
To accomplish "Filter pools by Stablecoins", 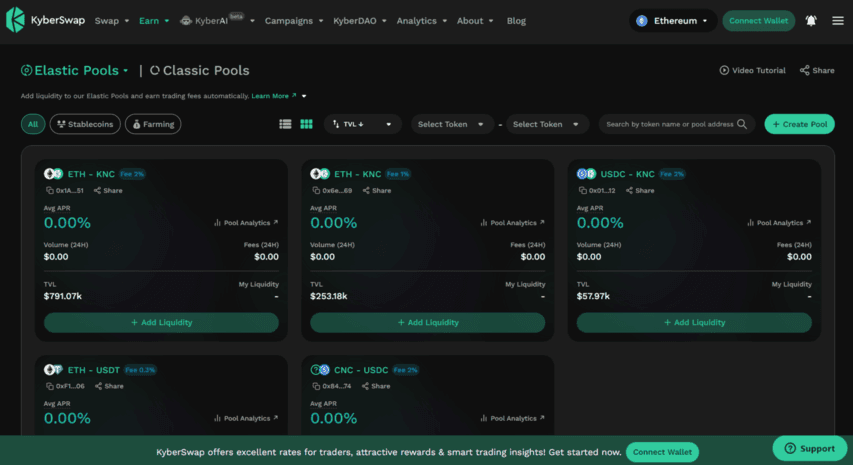I will [x=85, y=124].
